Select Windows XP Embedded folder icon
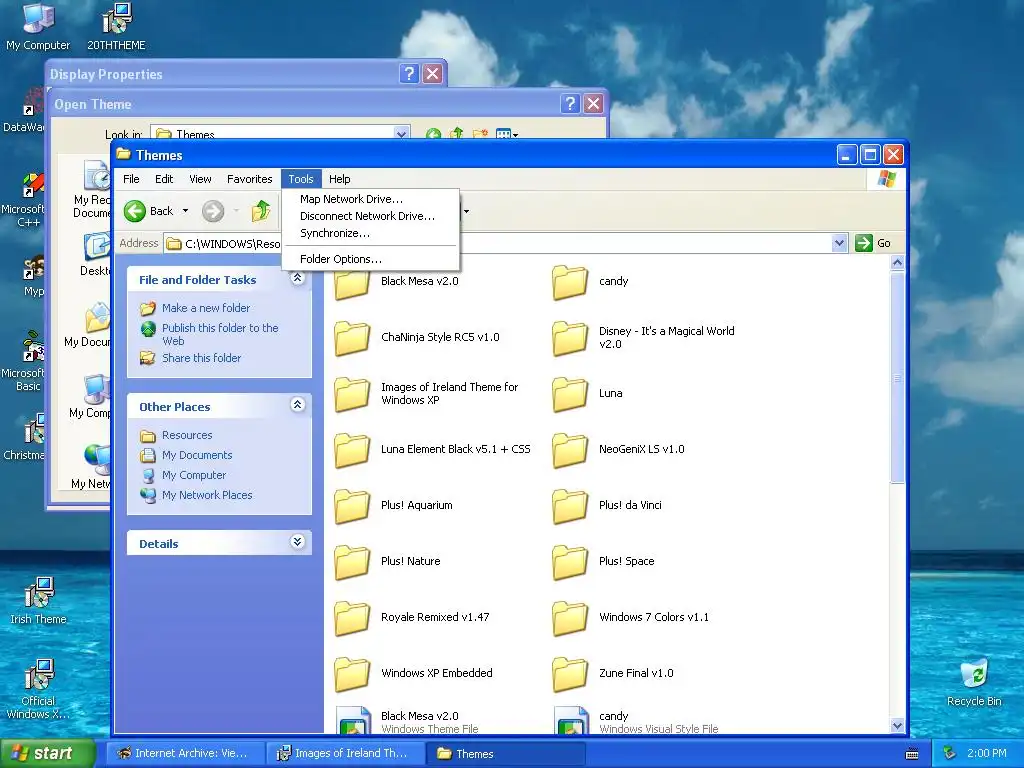The width and height of the screenshot is (1024, 768). point(352,675)
